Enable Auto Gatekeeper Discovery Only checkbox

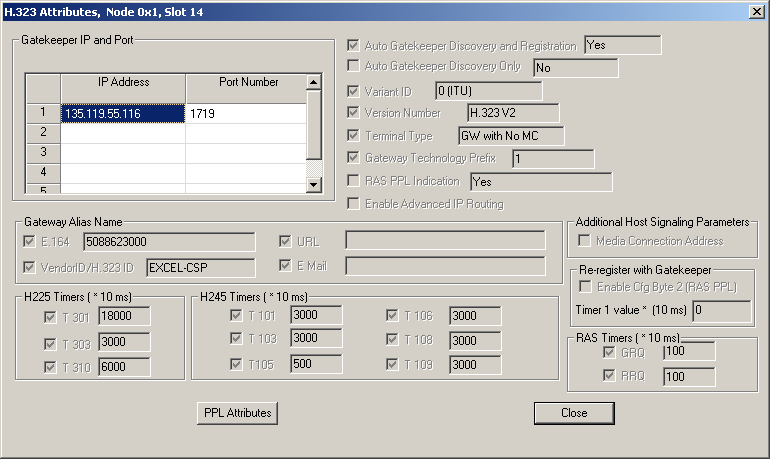[353, 66]
